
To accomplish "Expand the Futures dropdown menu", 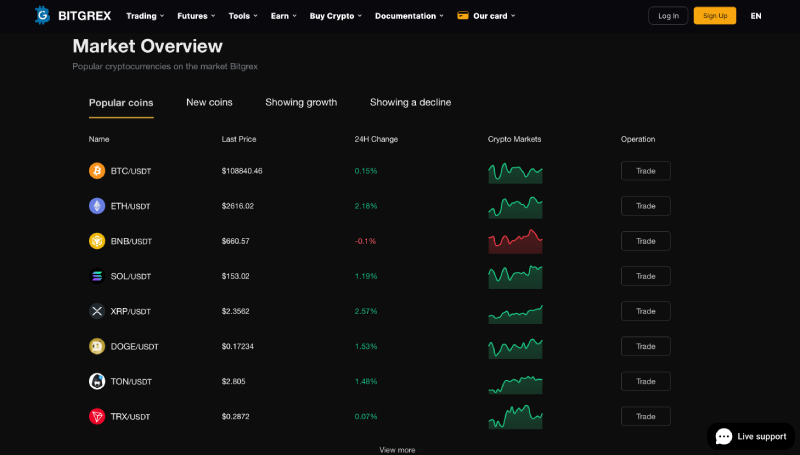I will [x=196, y=16].
